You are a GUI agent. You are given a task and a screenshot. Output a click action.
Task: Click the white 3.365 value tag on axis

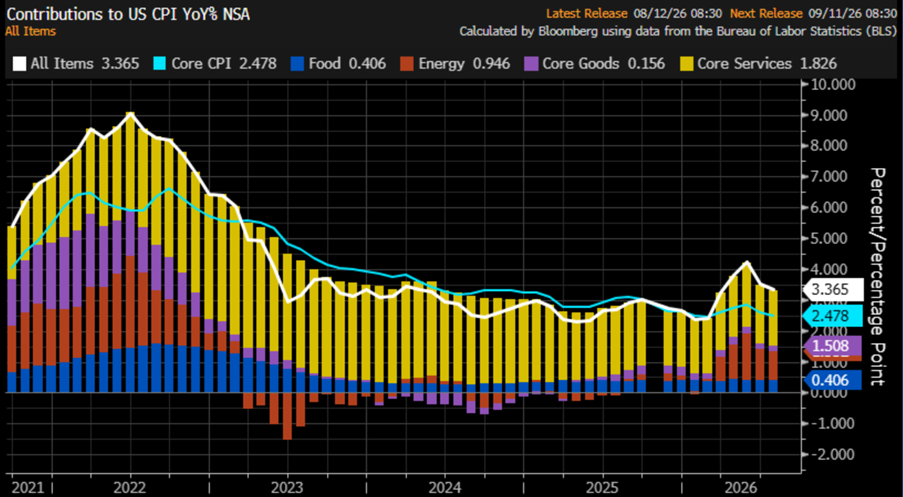coord(833,290)
